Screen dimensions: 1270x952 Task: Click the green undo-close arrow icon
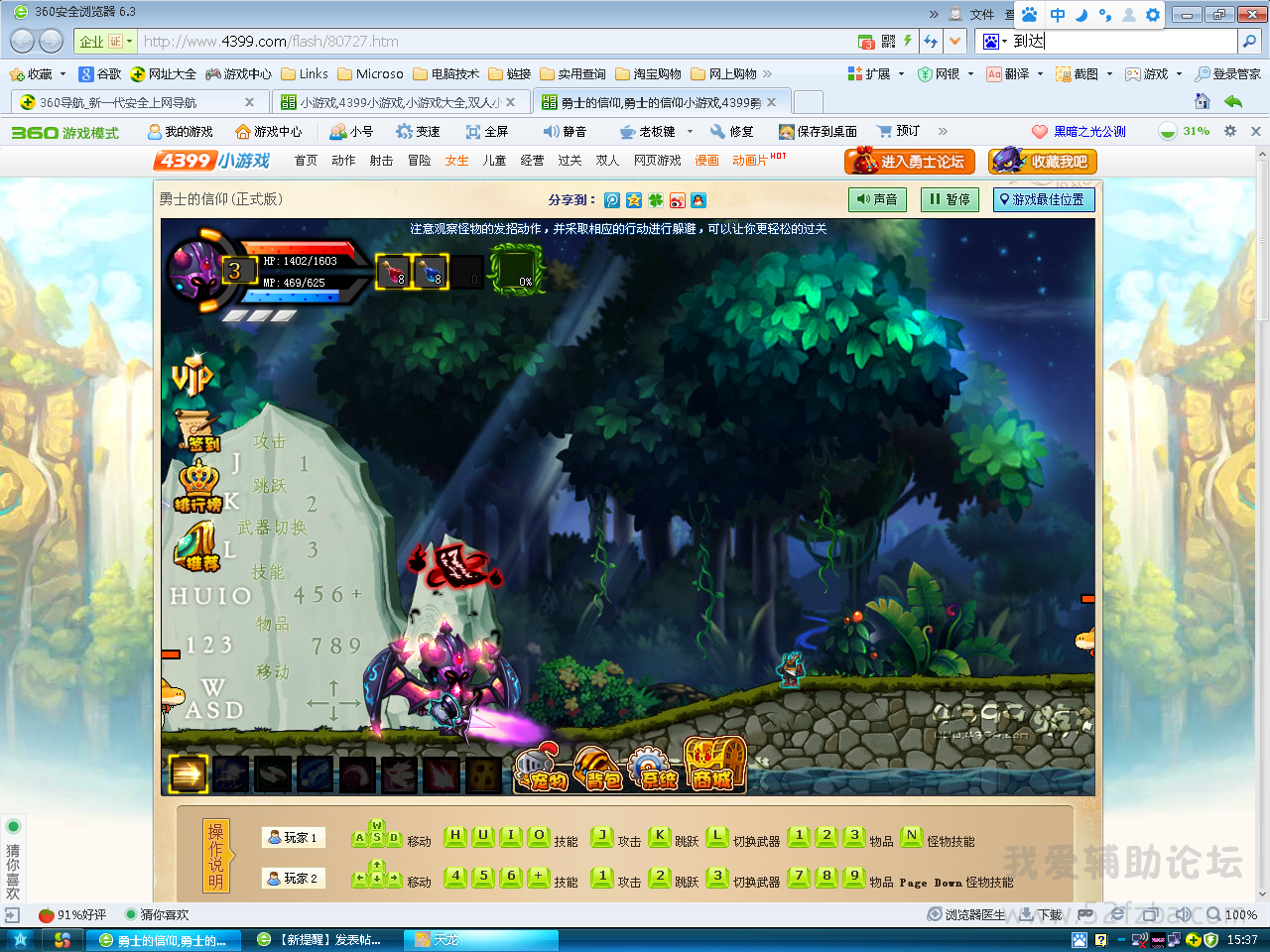(1233, 101)
